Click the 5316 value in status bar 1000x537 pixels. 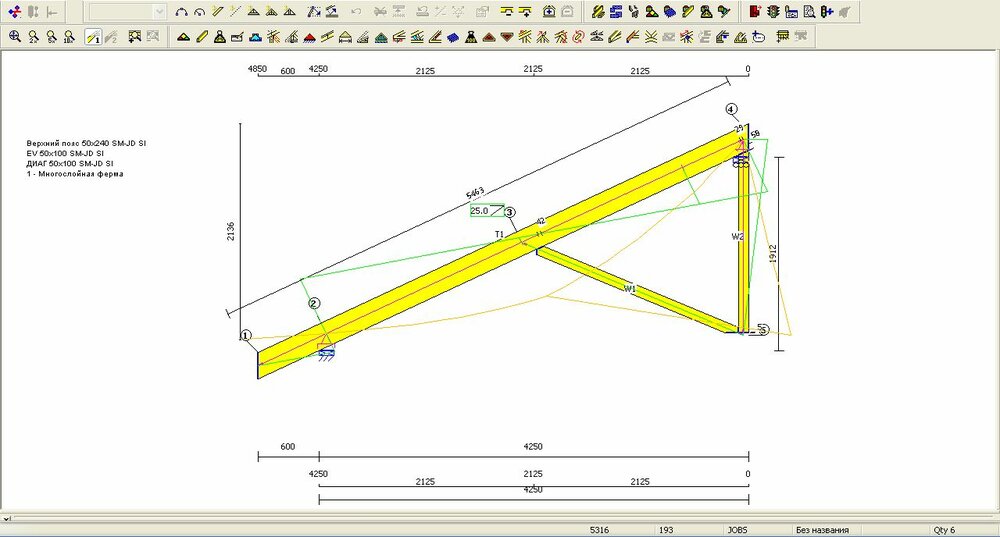click(599, 530)
